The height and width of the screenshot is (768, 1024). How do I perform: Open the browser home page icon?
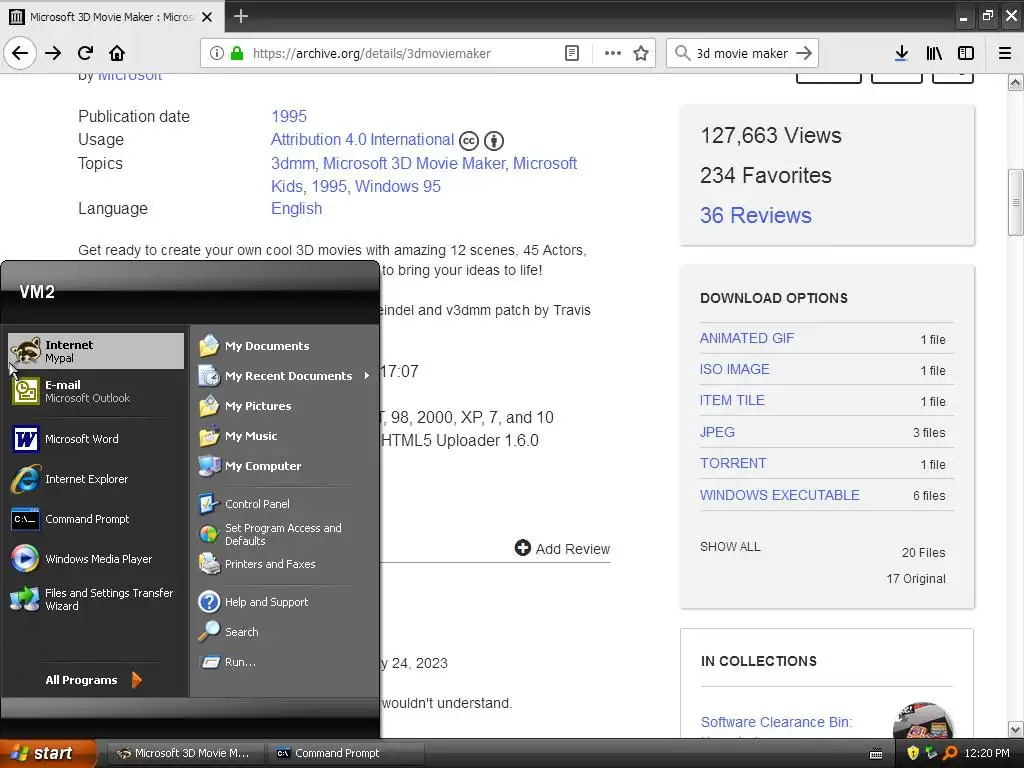[x=117, y=53]
